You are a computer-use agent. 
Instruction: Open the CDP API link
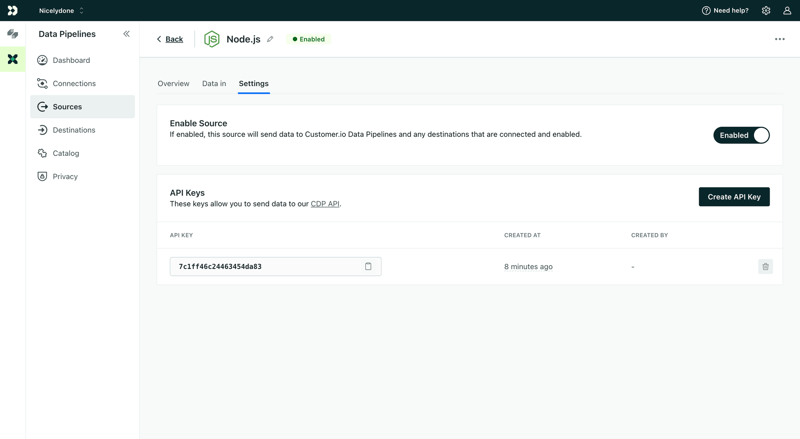[325, 204]
